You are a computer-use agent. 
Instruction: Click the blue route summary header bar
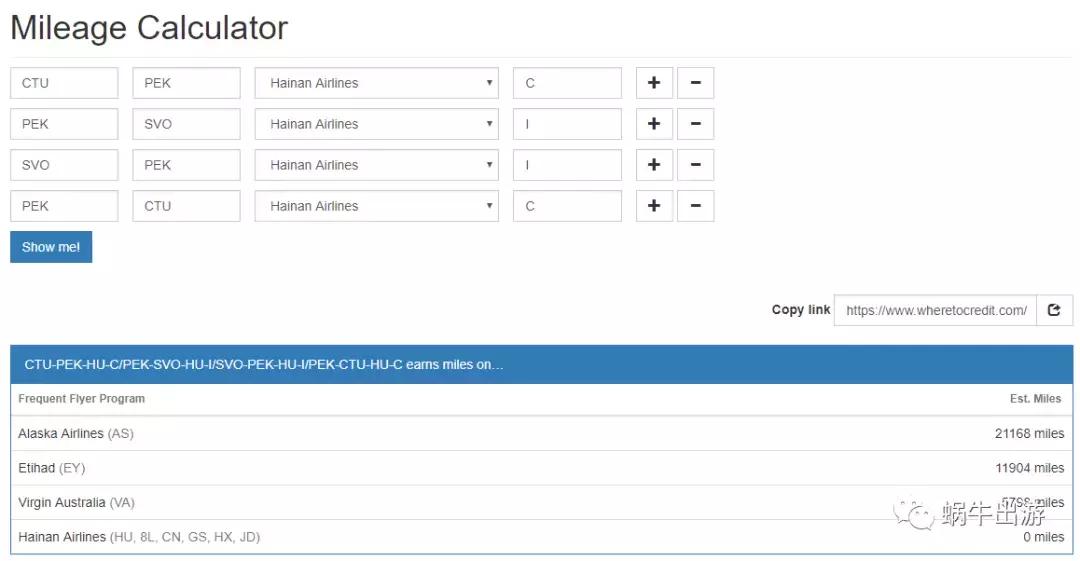click(541, 365)
